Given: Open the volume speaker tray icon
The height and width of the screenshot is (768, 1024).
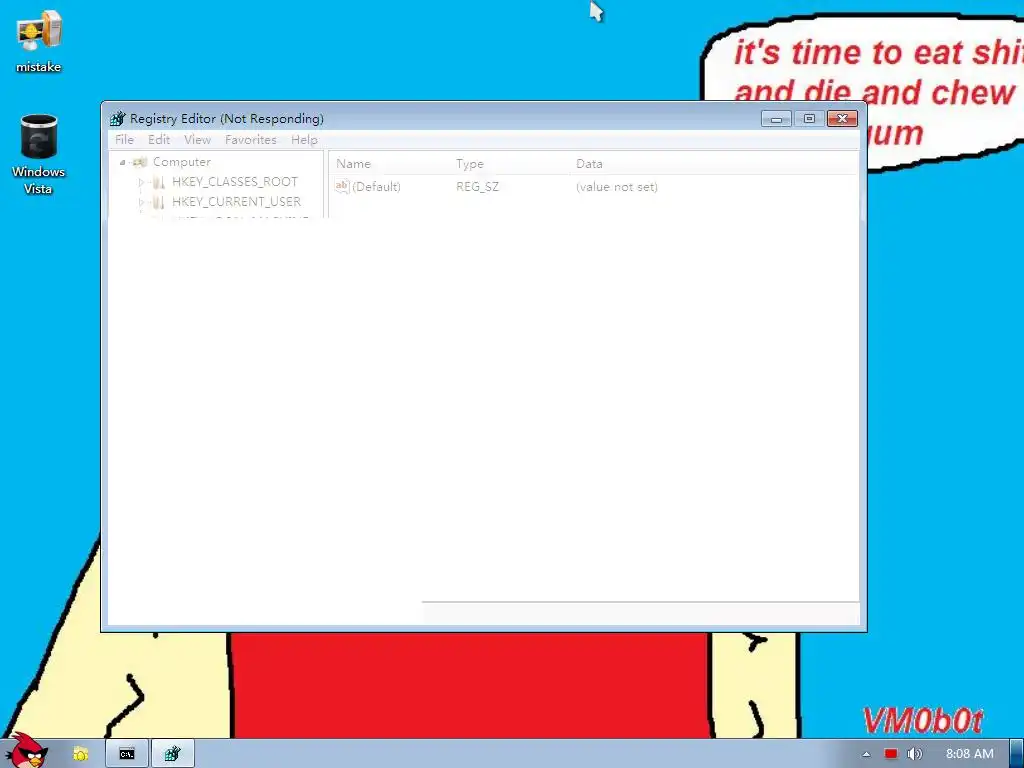Looking at the screenshot, I should tap(914, 754).
